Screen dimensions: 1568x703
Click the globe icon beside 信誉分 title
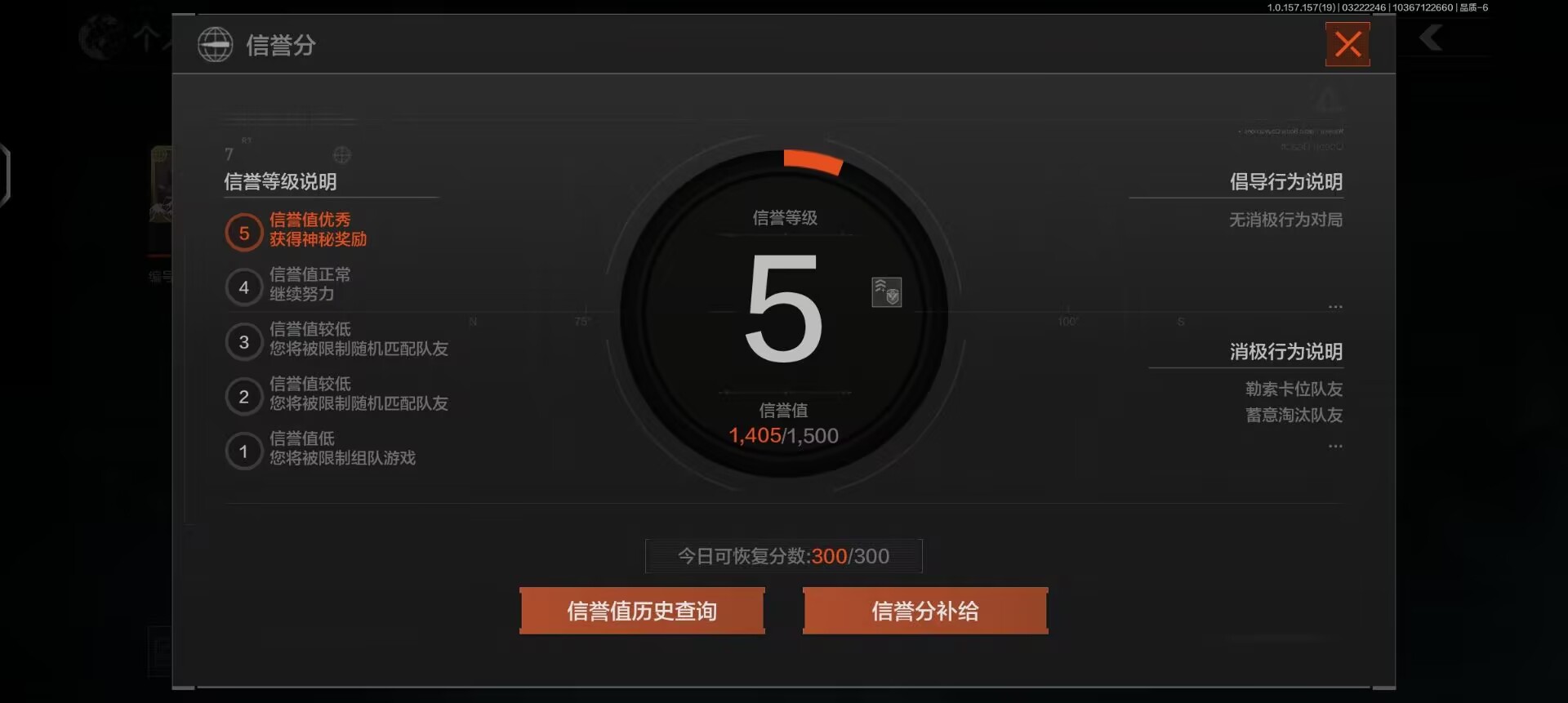(216, 44)
